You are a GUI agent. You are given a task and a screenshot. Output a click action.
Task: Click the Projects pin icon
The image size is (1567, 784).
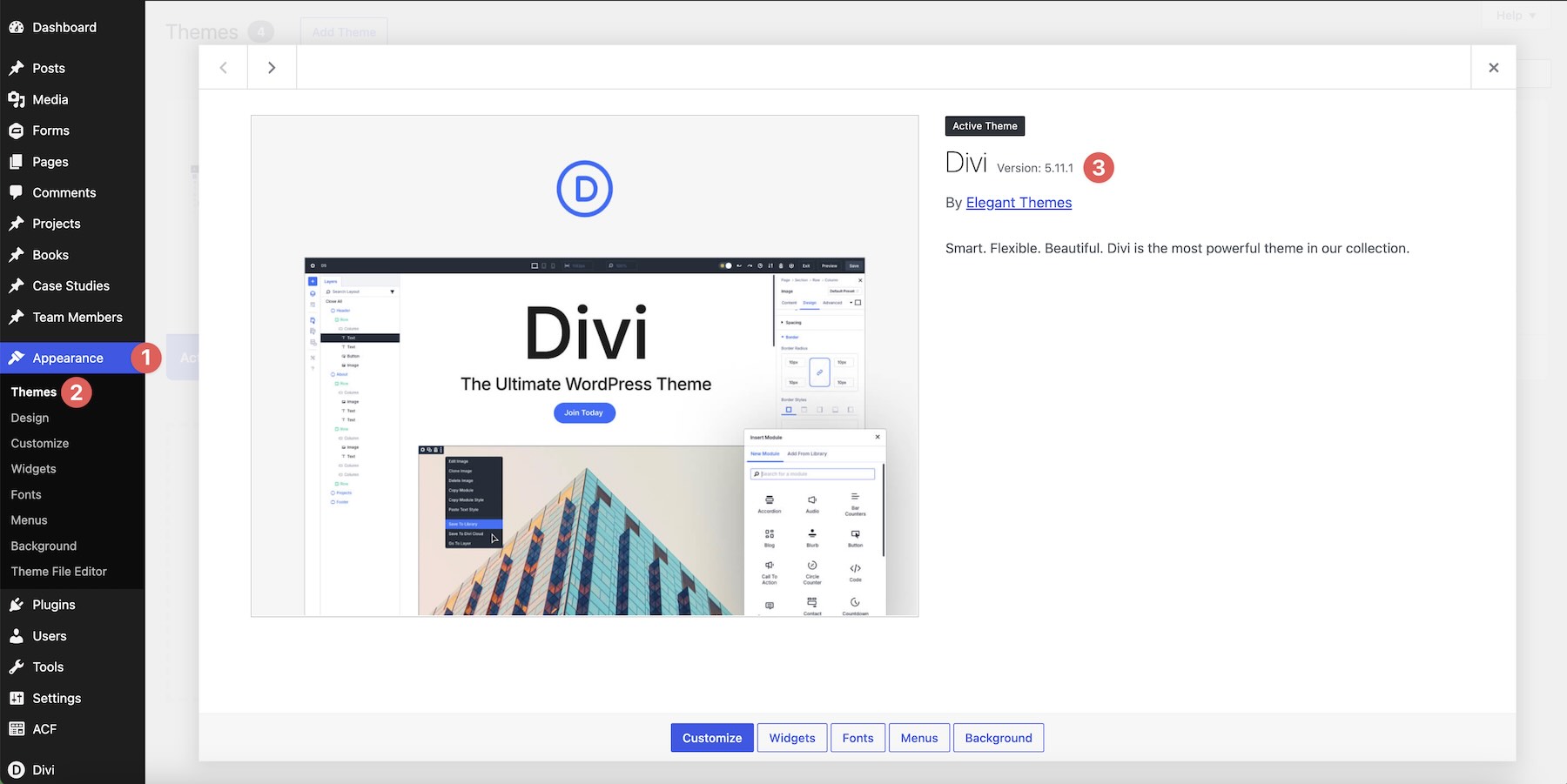coord(16,224)
